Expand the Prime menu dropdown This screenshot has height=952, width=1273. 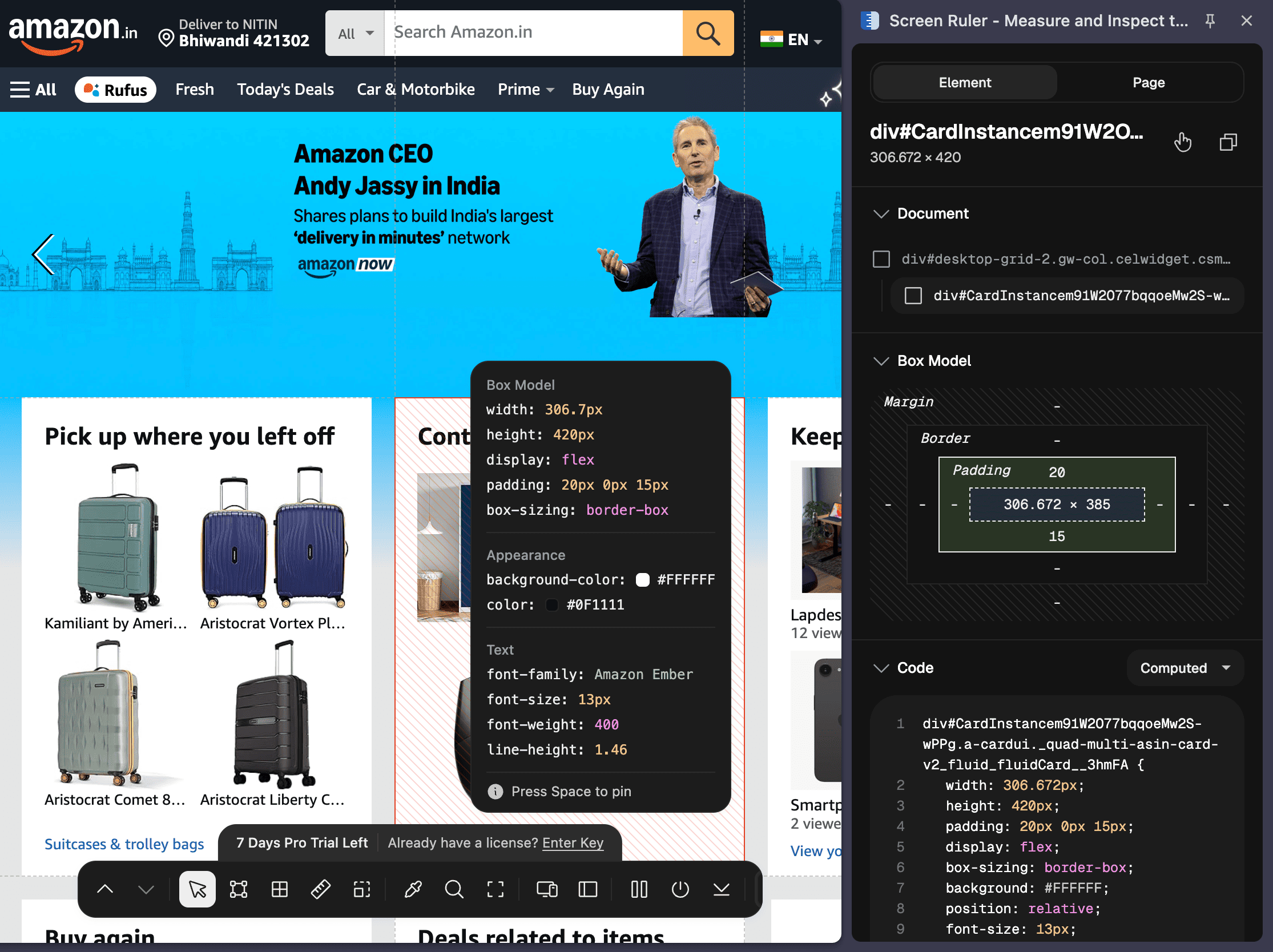click(525, 89)
